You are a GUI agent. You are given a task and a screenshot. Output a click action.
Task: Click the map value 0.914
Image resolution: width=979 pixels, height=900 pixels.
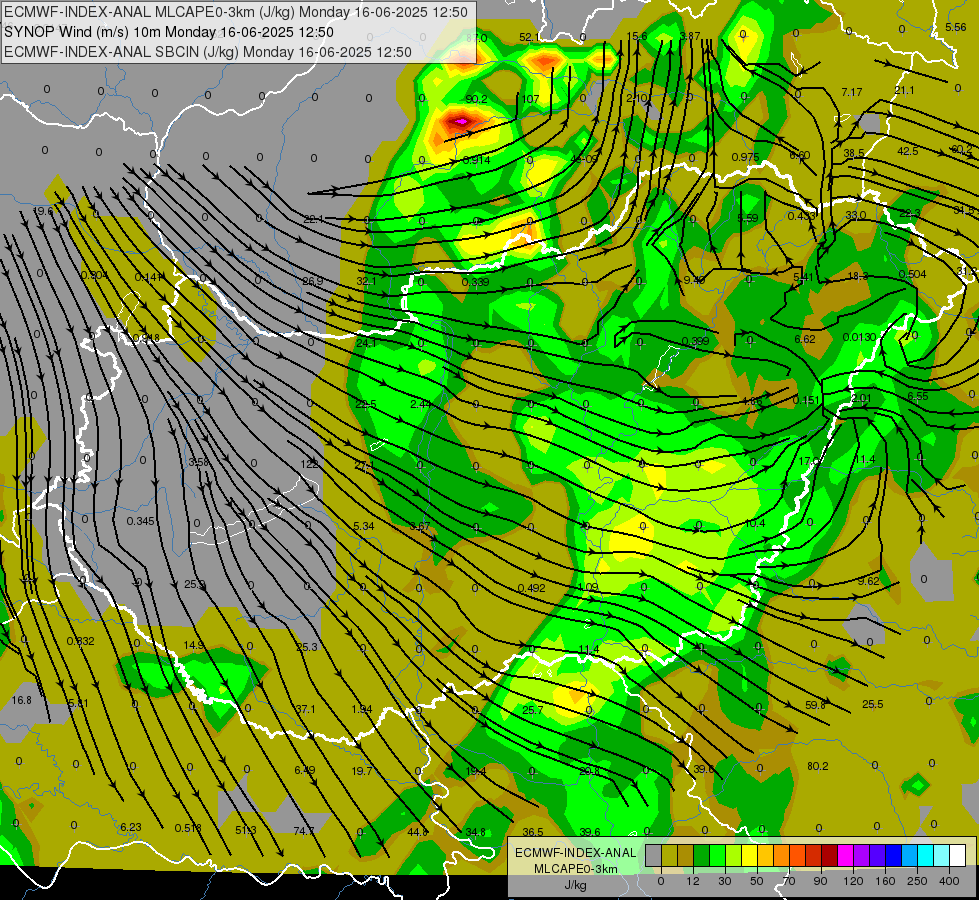click(x=476, y=161)
